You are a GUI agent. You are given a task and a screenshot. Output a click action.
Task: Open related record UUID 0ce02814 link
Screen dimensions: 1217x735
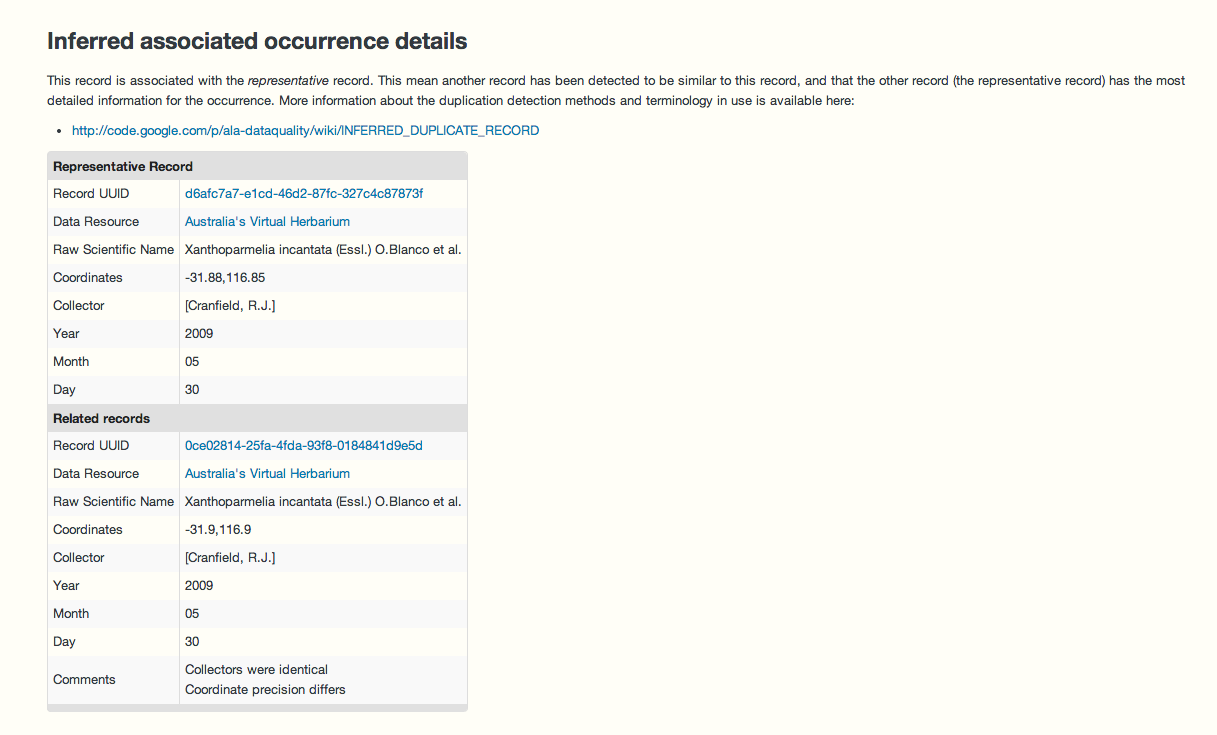[x=304, y=445]
